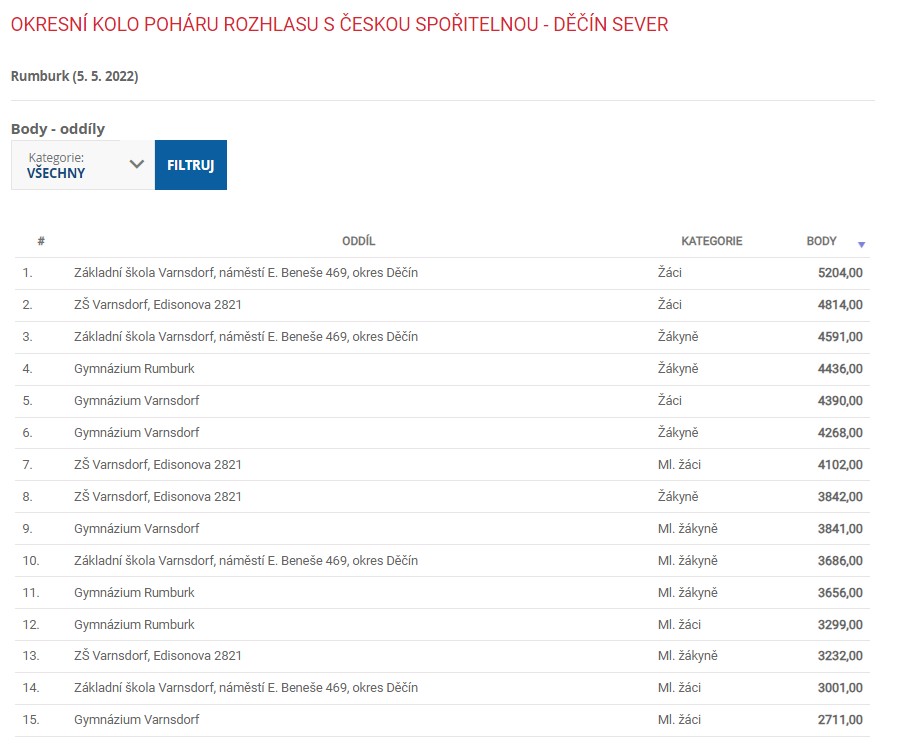Click Gymnázium Varnsdorf in row 15
The width and height of the screenshot is (900, 754).
coord(136,720)
